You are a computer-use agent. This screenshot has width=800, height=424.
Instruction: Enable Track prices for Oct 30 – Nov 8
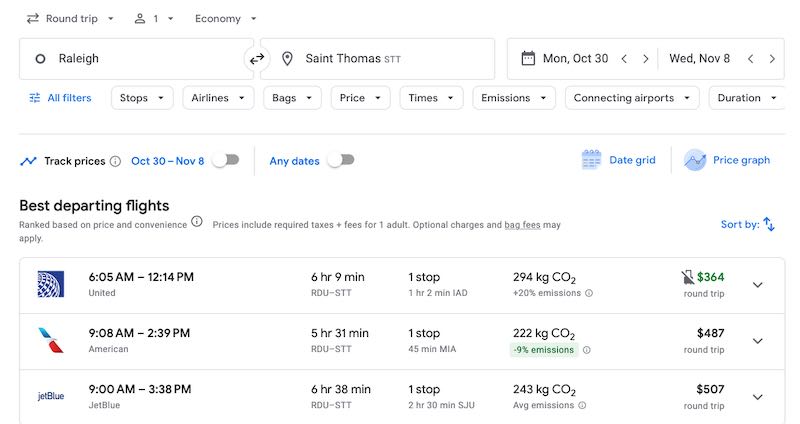pyautogui.click(x=226, y=160)
